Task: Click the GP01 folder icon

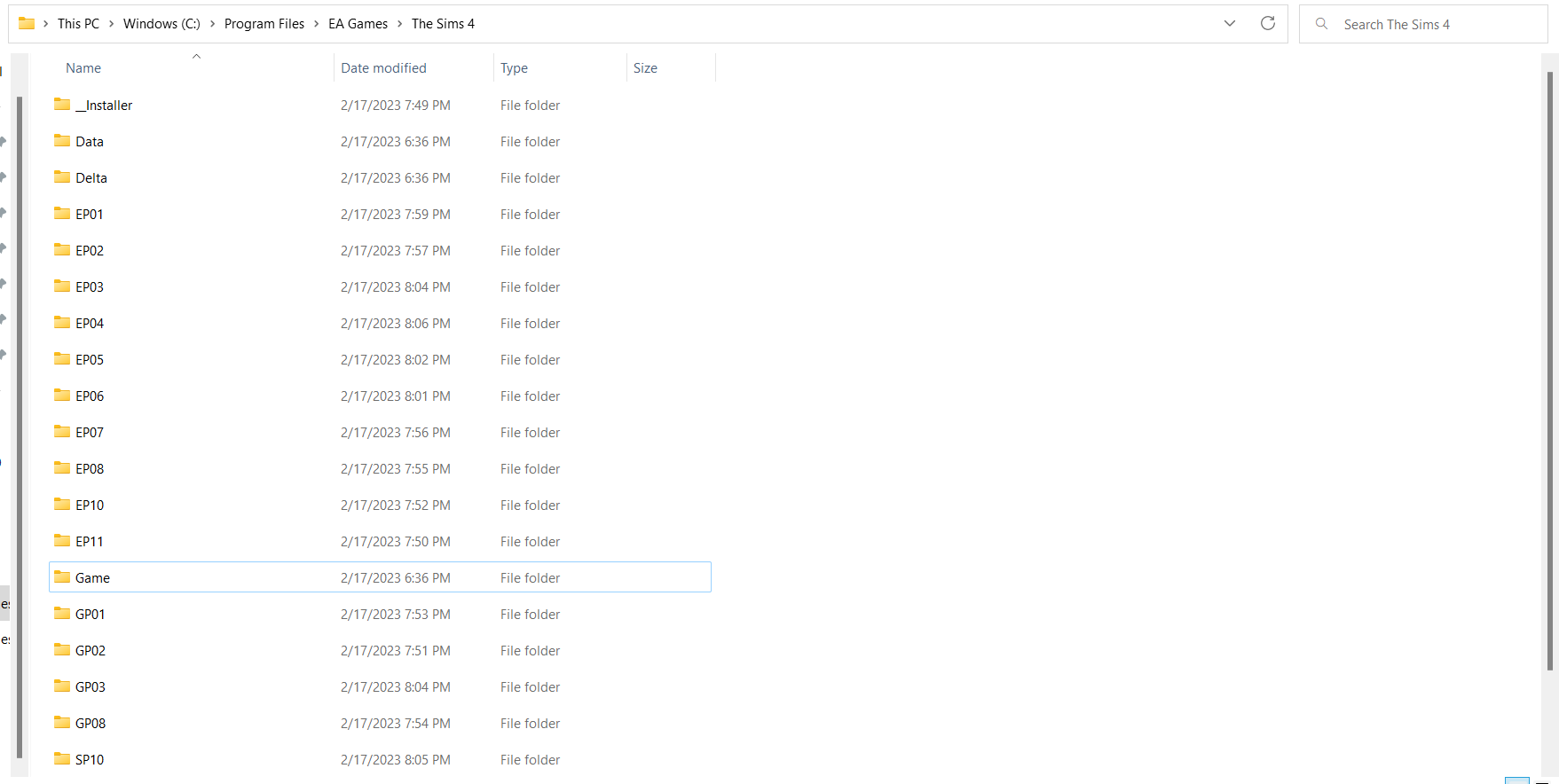Action: pos(62,614)
